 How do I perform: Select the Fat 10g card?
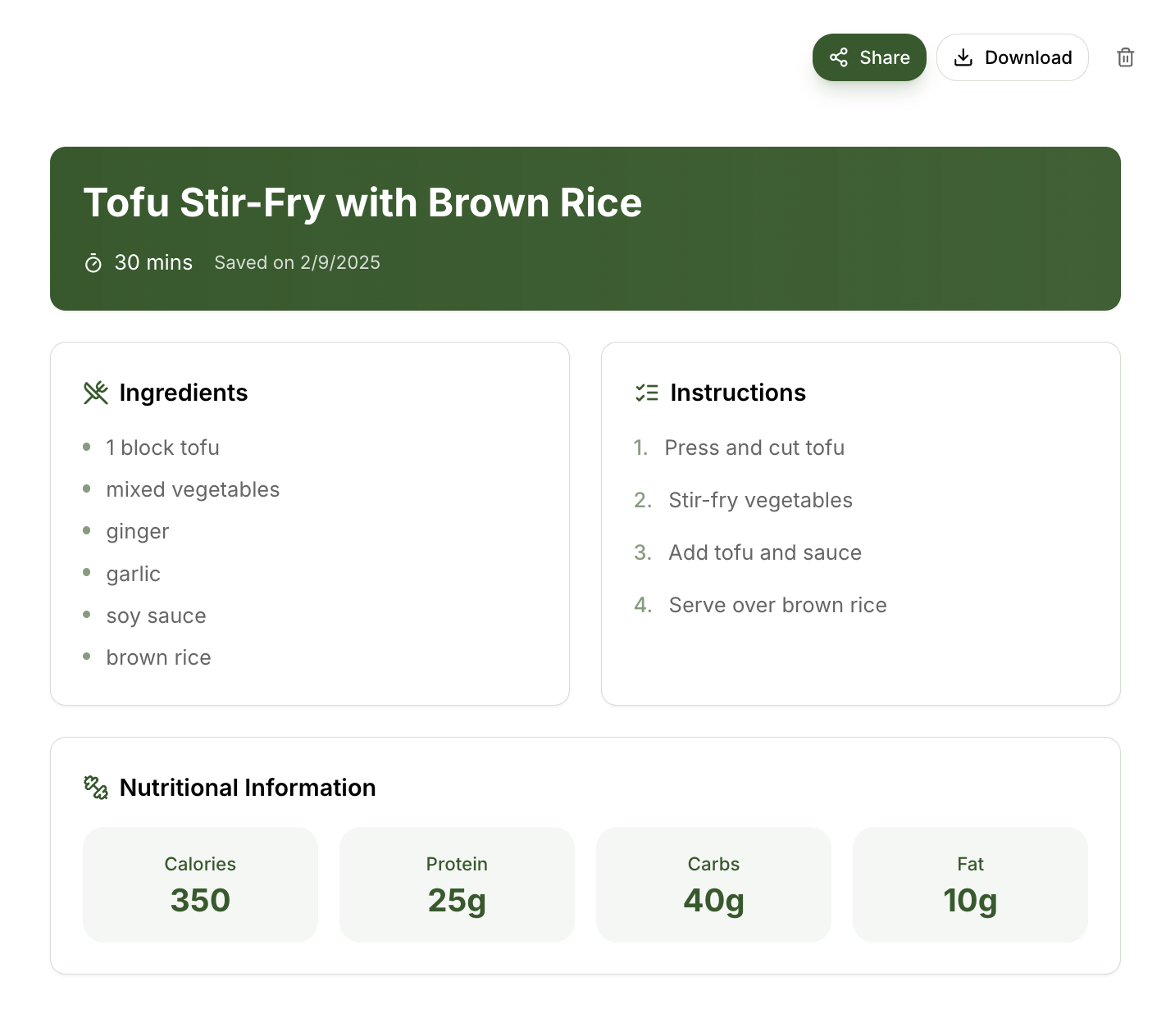970,884
